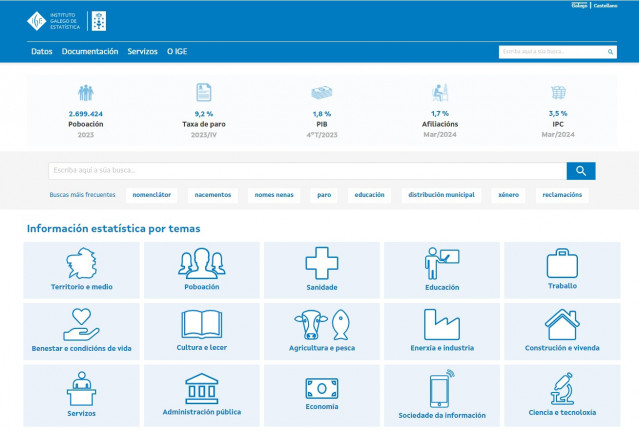
Task: Focus the main 'Escriba aquí a súa busca' field
Action: [307, 171]
